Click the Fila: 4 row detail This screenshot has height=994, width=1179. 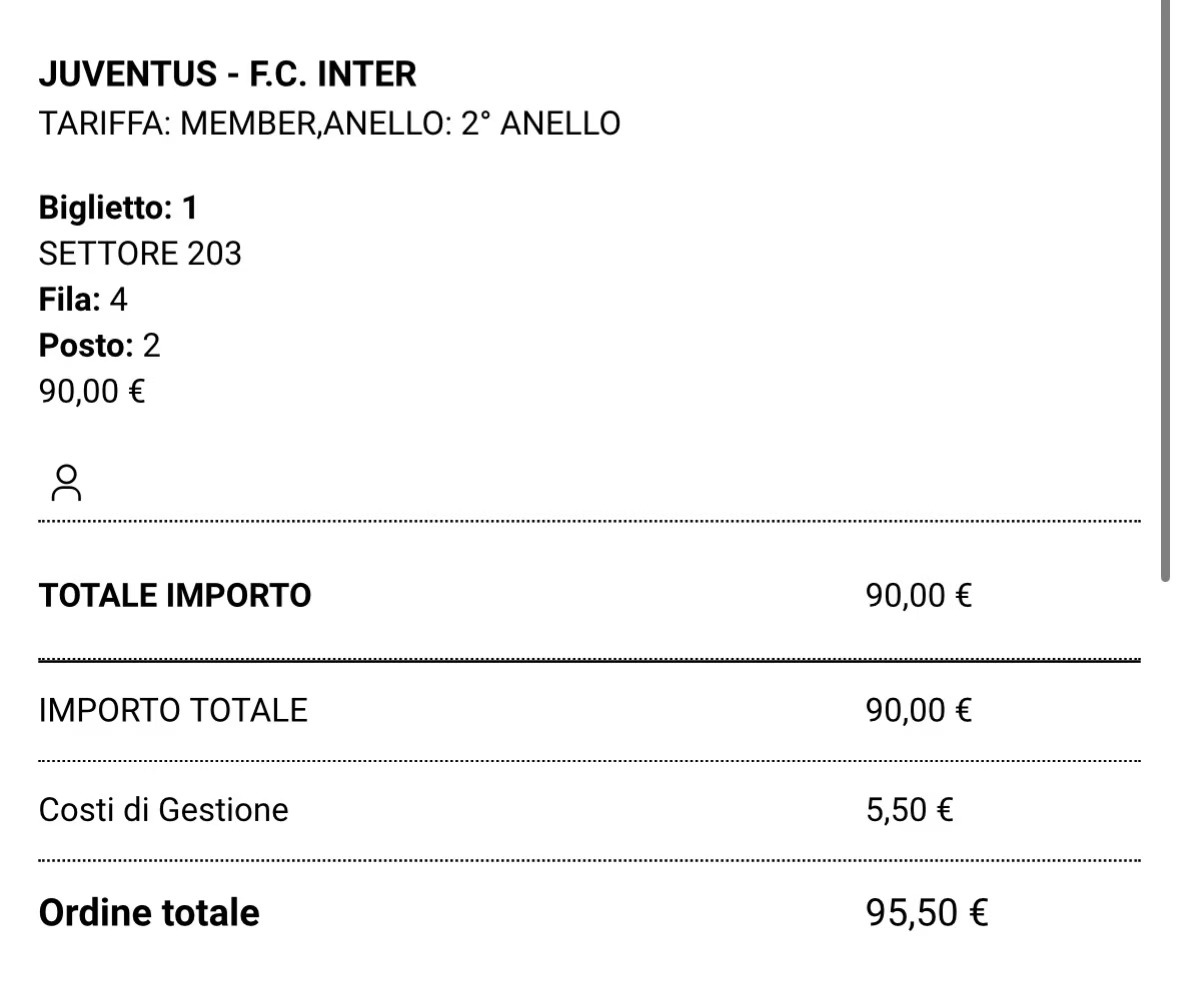pyautogui.click(x=83, y=299)
